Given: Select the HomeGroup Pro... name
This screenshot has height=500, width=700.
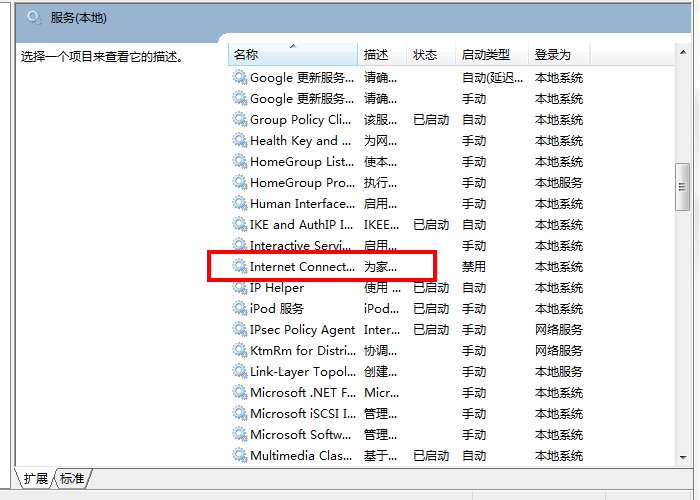Looking at the screenshot, I should point(302,183).
